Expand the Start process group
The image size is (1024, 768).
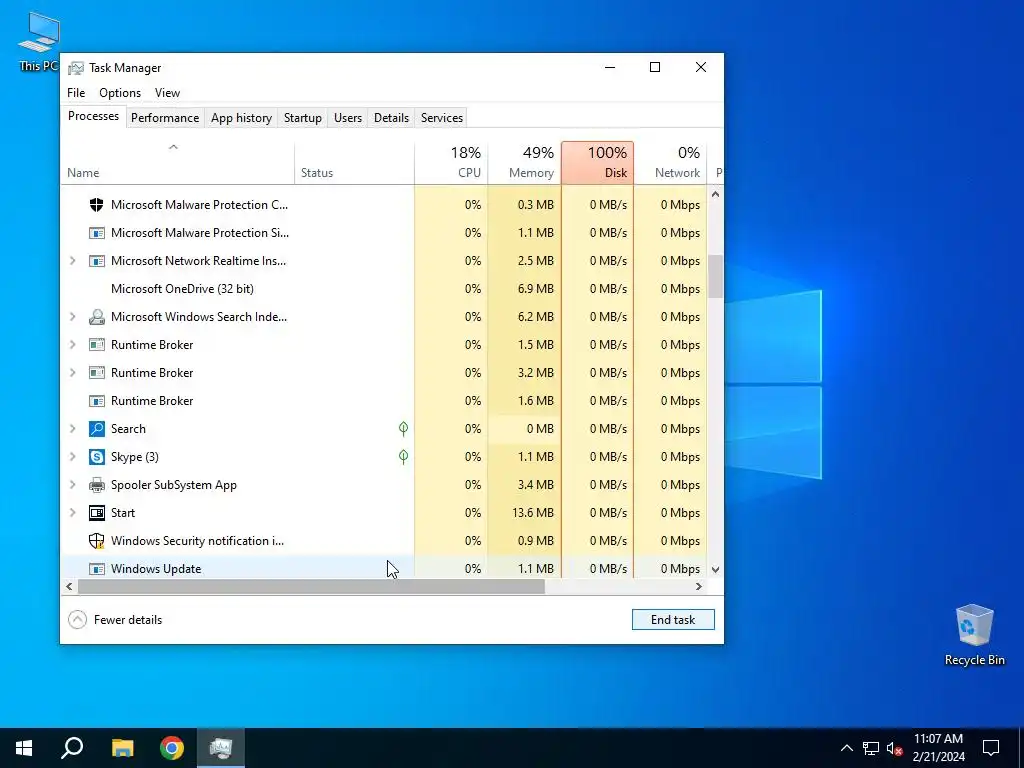(x=72, y=513)
